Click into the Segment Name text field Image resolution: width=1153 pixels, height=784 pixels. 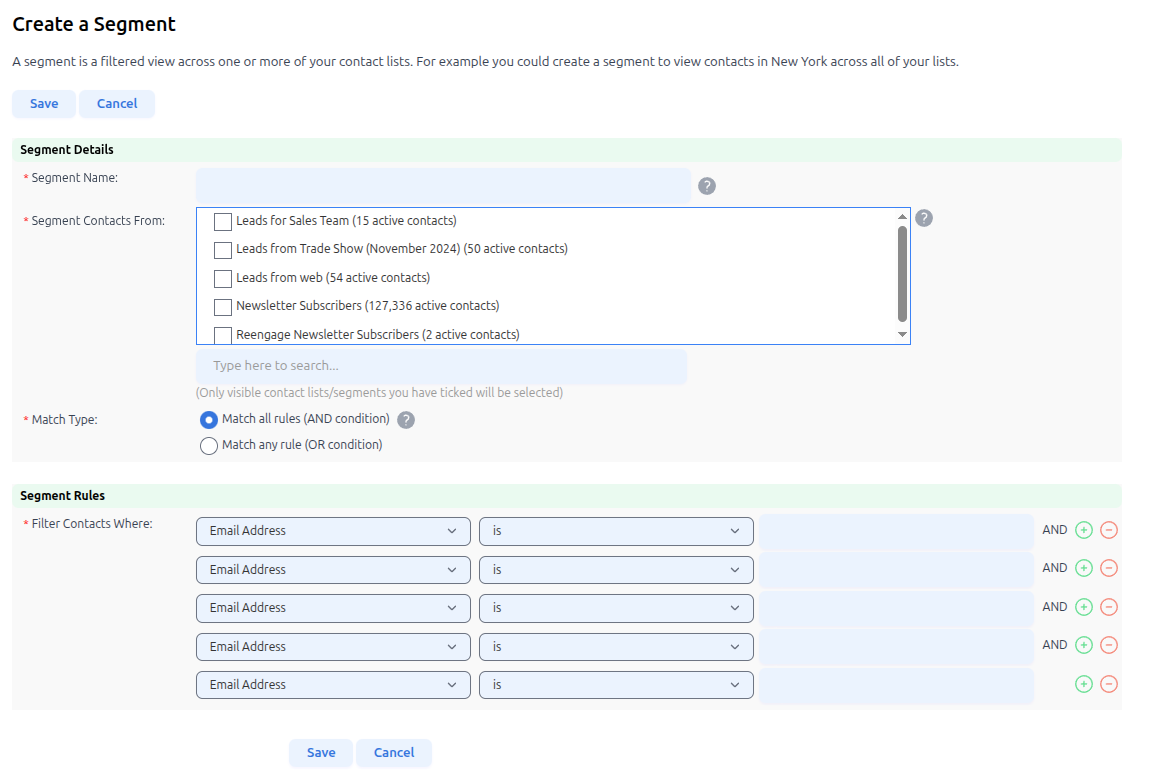click(443, 186)
